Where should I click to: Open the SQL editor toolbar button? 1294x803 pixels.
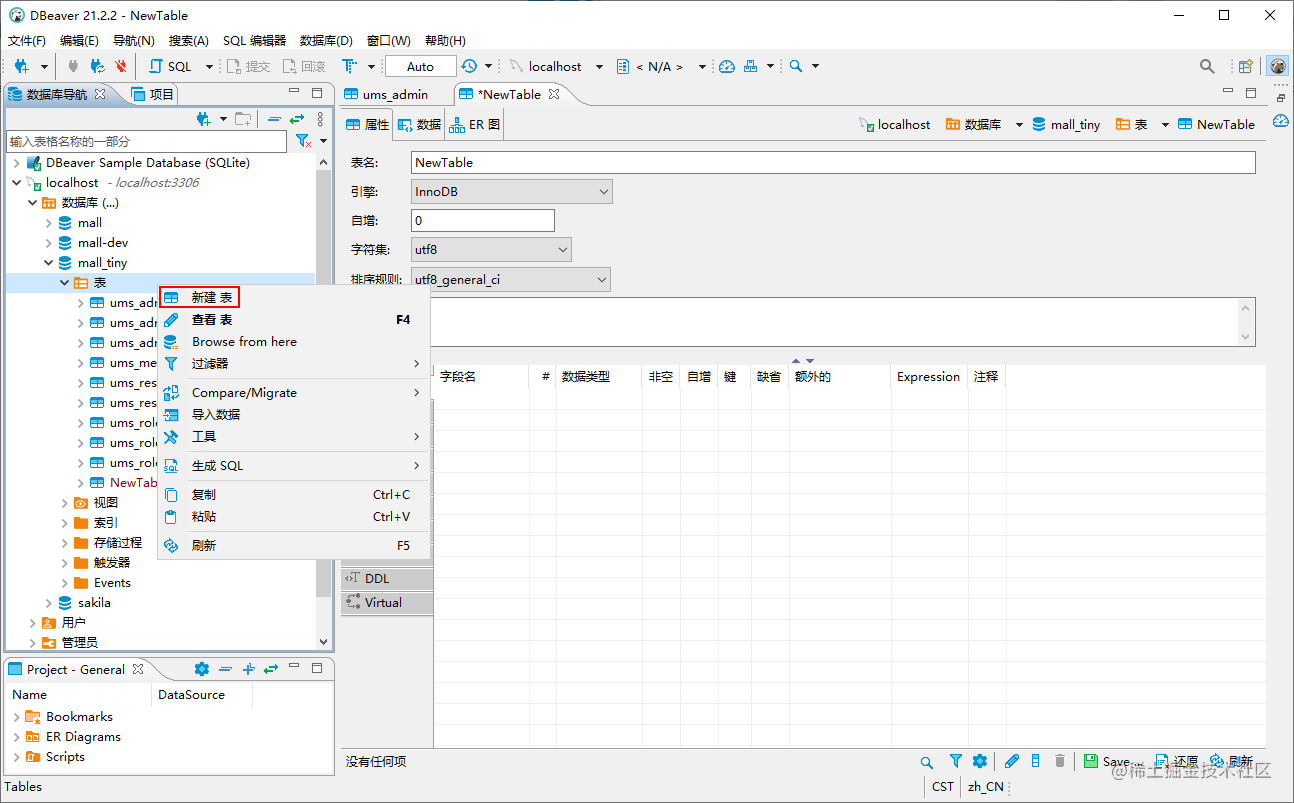coord(171,66)
